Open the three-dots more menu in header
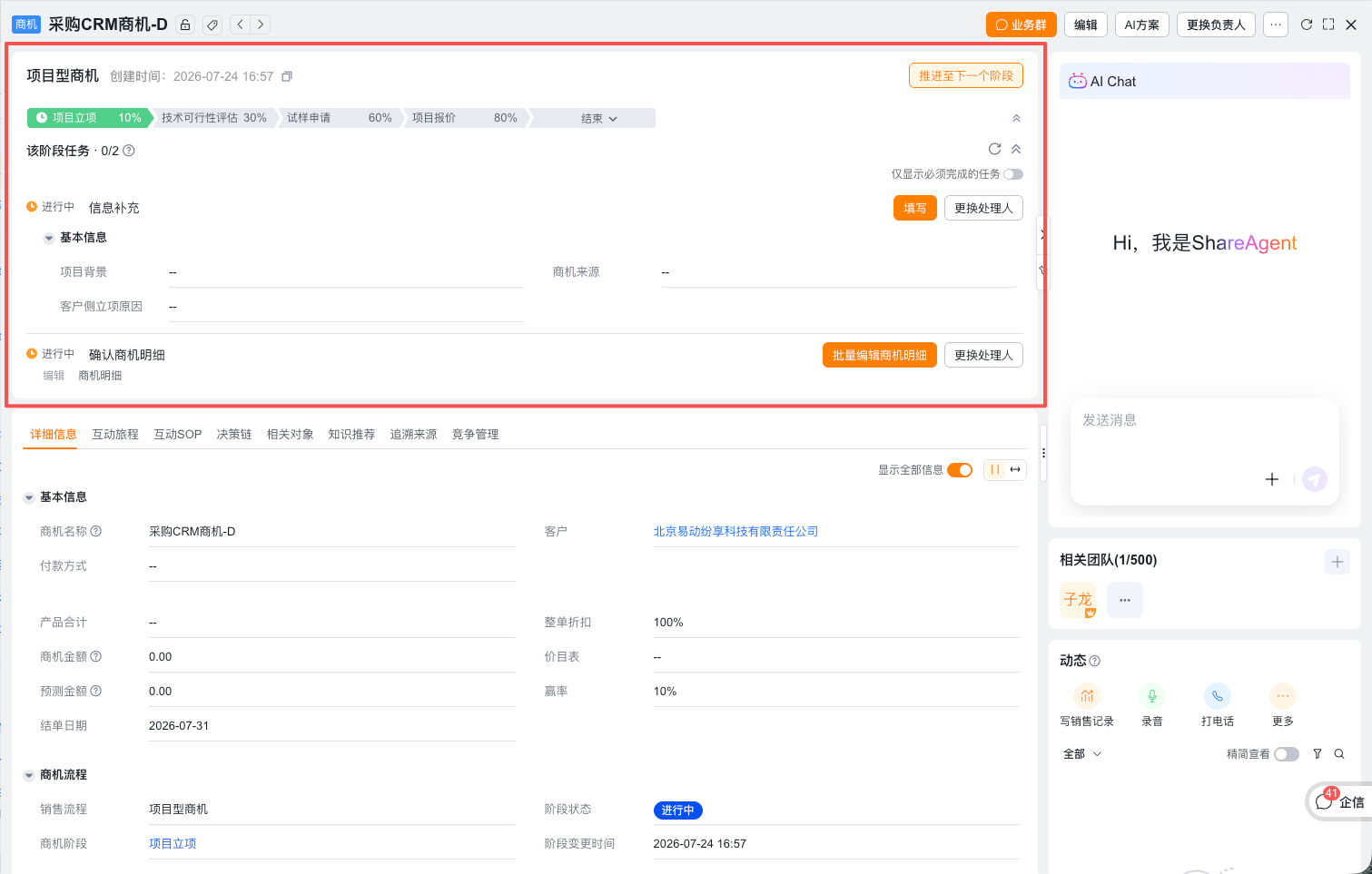1372x874 pixels. click(1276, 25)
